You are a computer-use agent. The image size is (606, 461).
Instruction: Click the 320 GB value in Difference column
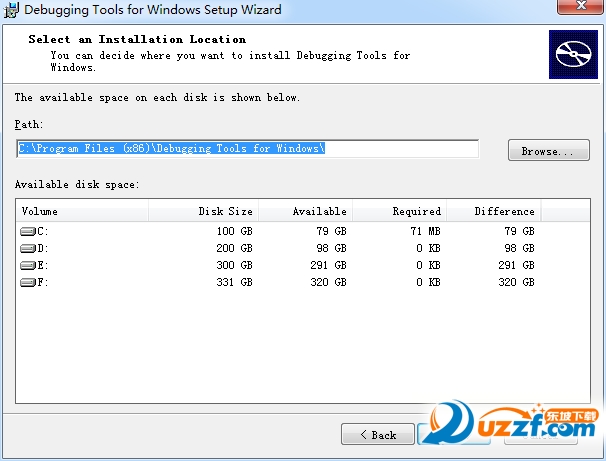tap(516, 282)
